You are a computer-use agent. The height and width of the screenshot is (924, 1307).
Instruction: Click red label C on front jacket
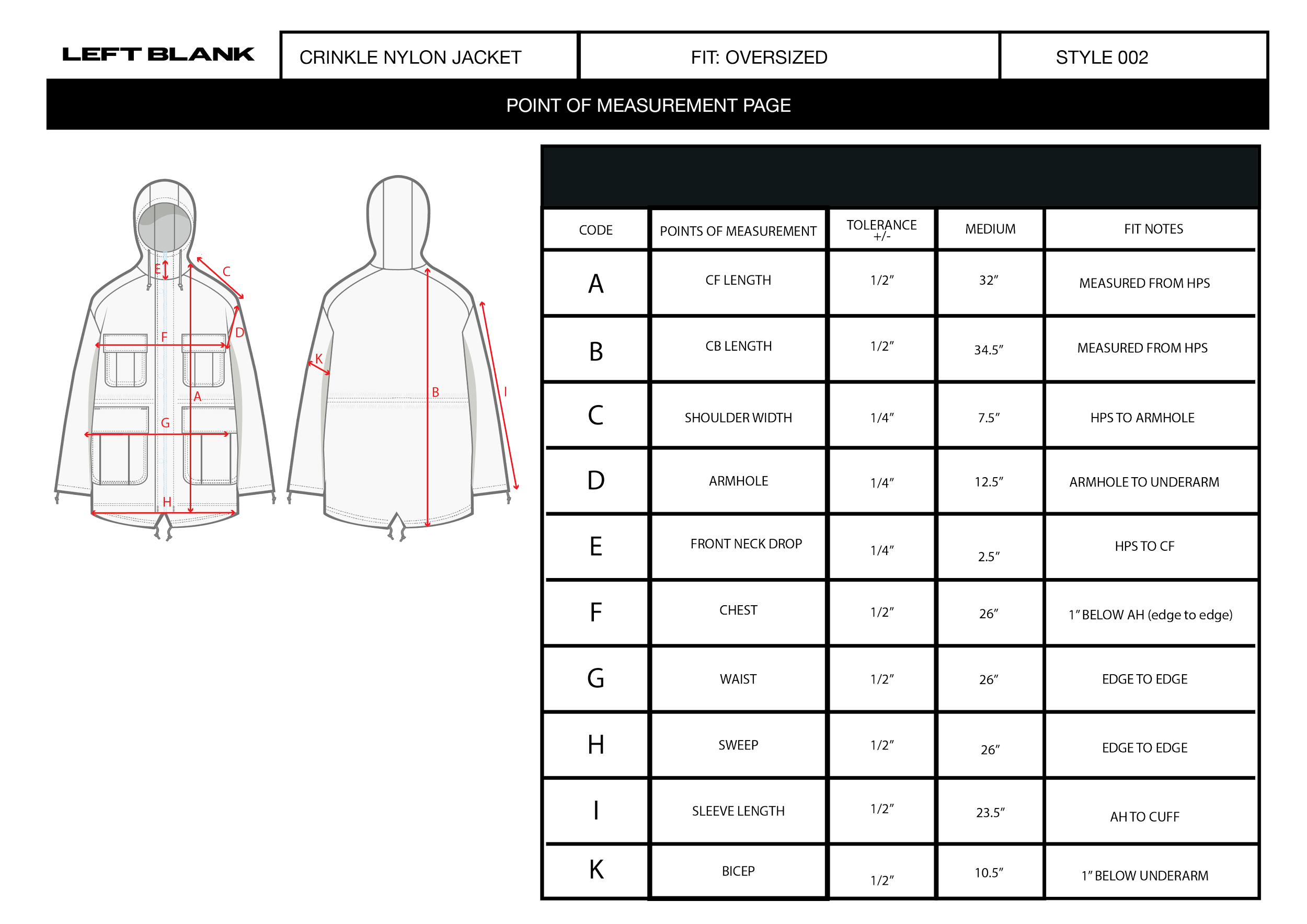pyautogui.click(x=226, y=271)
